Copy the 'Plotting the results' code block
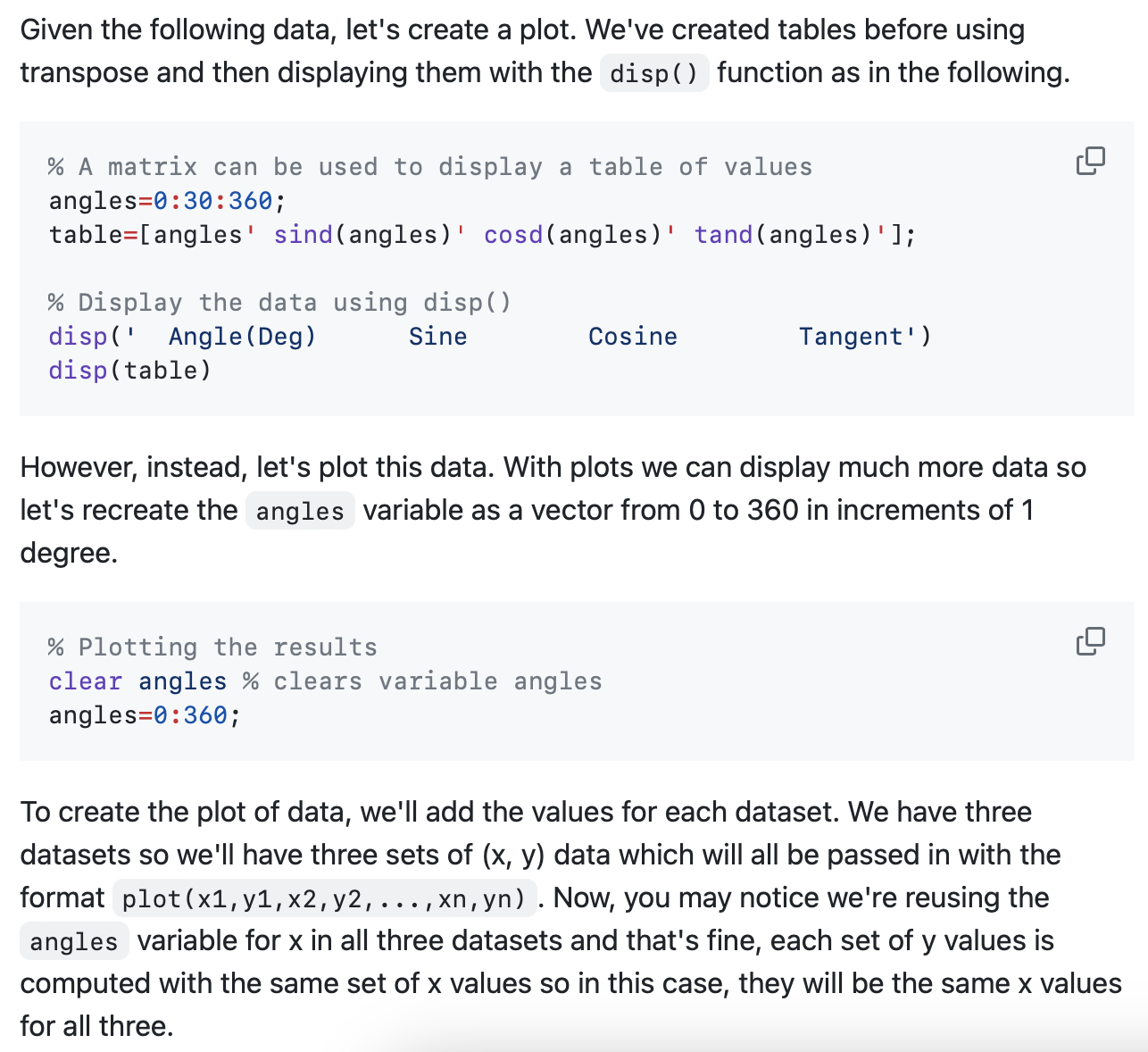This screenshot has width=1148, height=1052. coord(1090,641)
